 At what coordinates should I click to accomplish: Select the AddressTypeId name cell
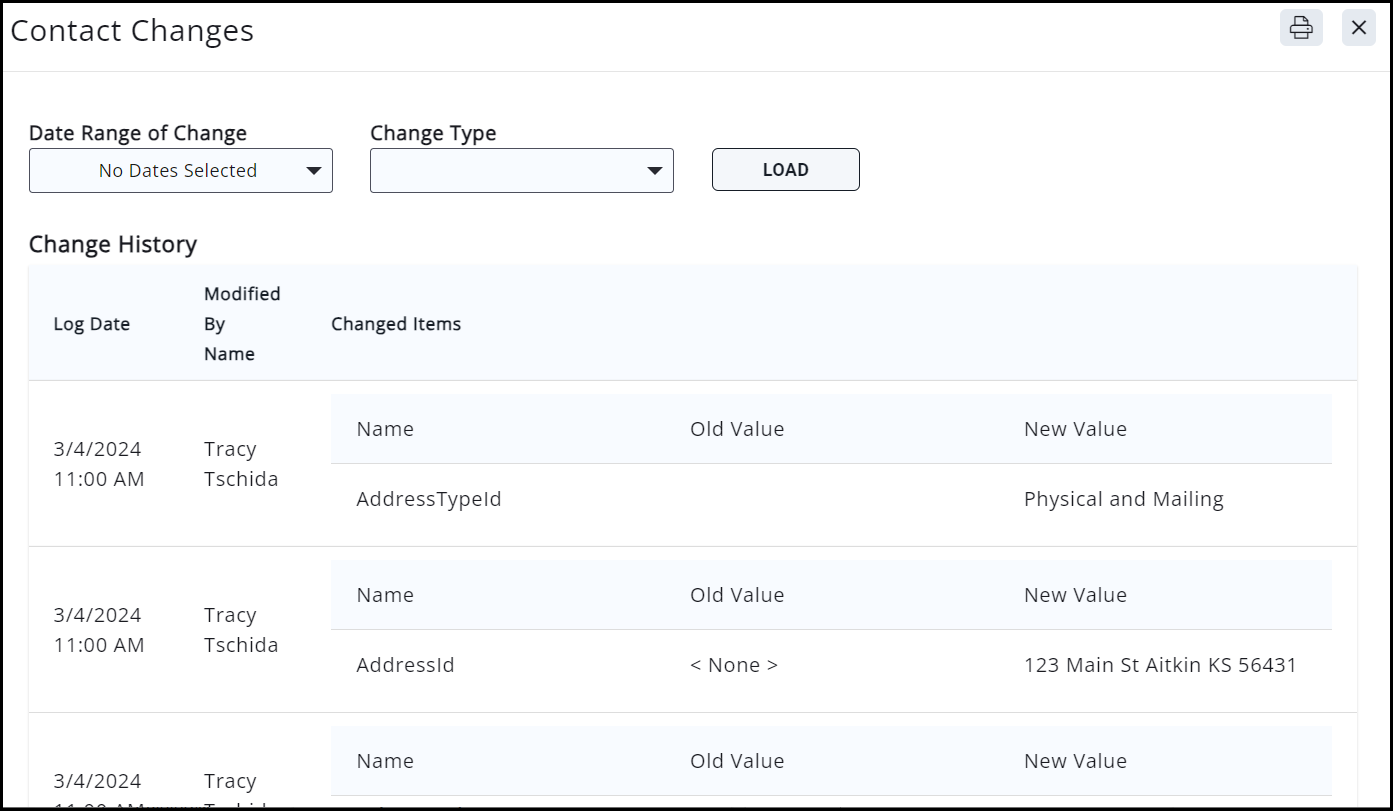click(428, 499)
